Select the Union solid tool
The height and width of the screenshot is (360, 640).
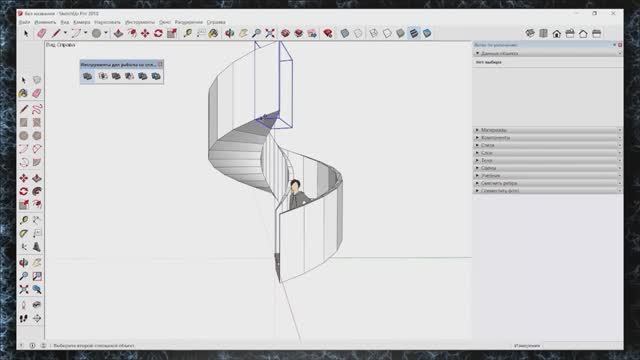[x=116, y=76]
